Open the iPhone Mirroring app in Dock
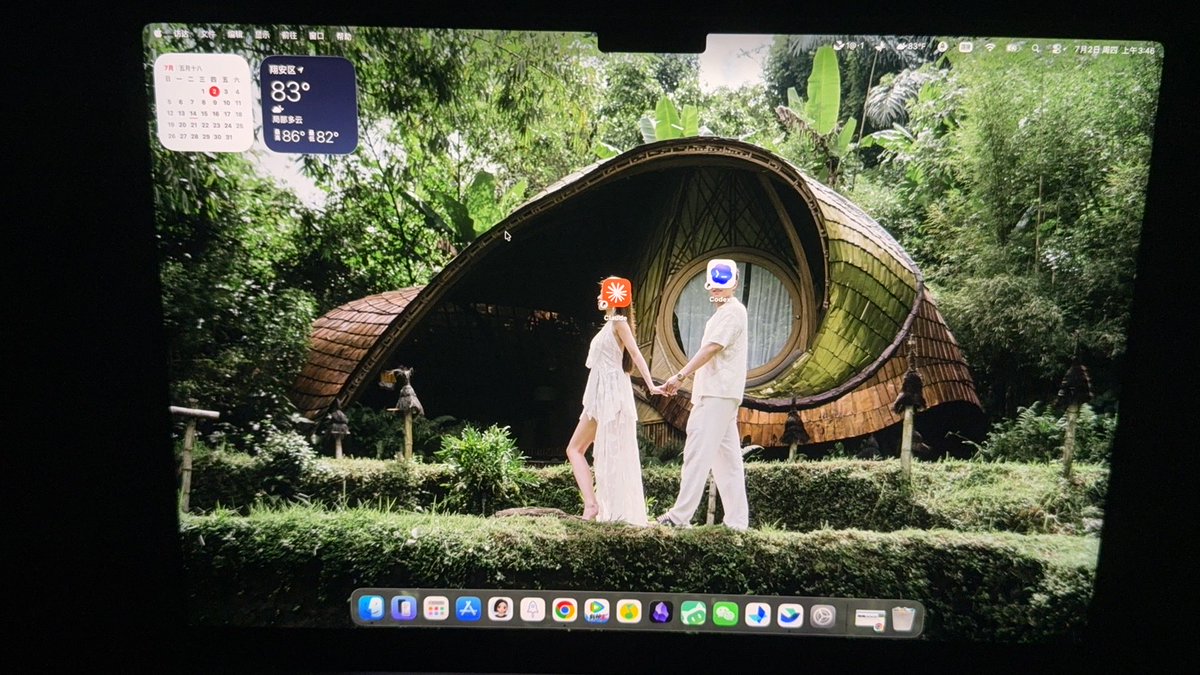The height and width of the screenshot is (675, 1200). tap(404, 608)
